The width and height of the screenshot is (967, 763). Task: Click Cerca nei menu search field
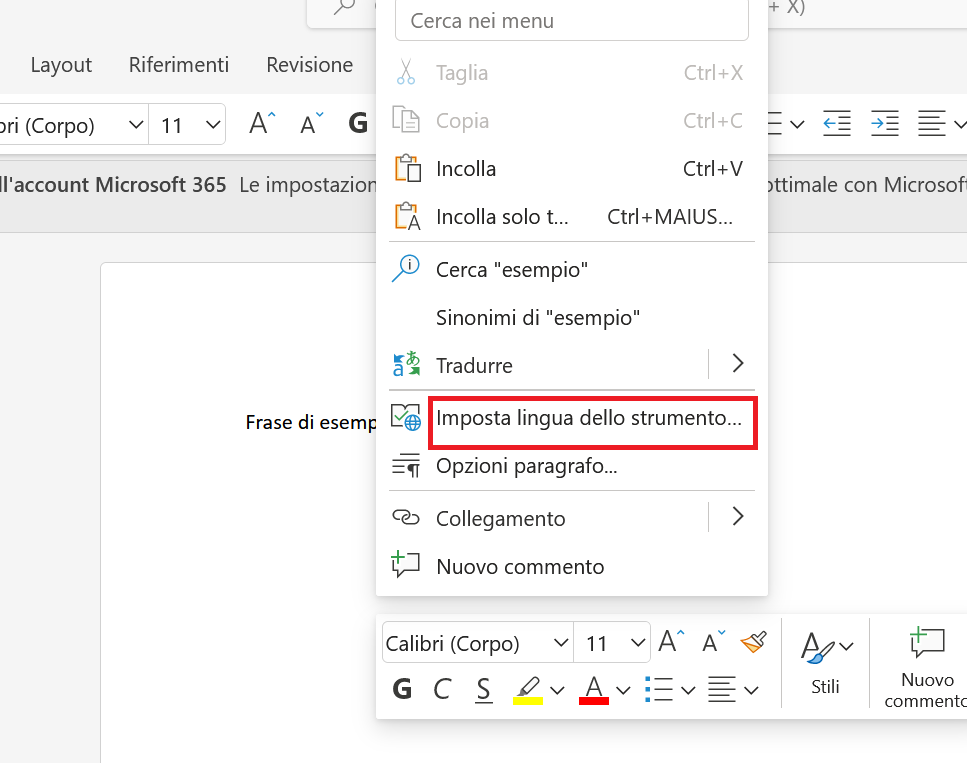click(572, 21)
